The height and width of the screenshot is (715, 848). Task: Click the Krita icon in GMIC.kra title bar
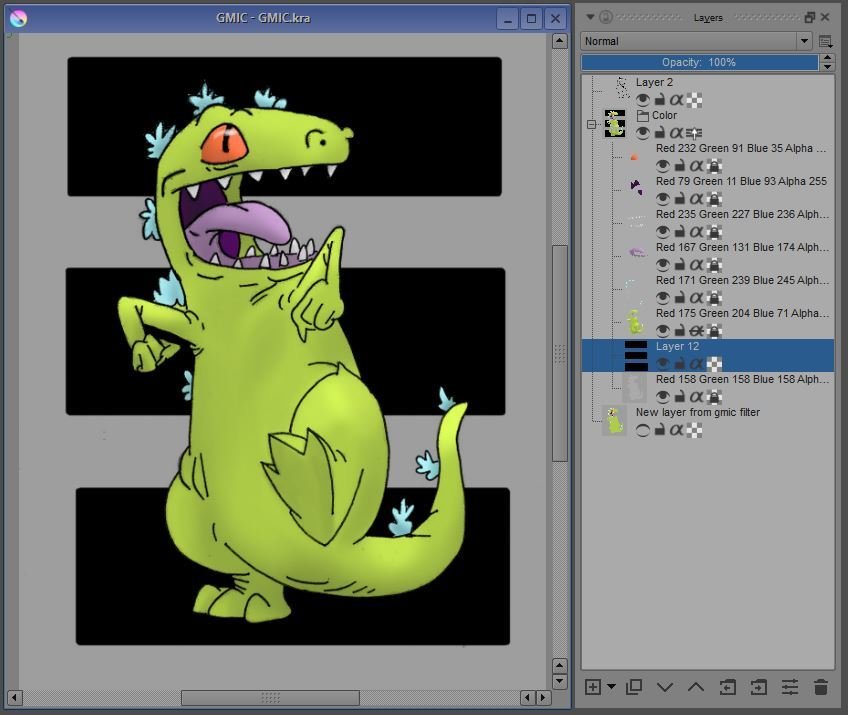pos(18,18)
